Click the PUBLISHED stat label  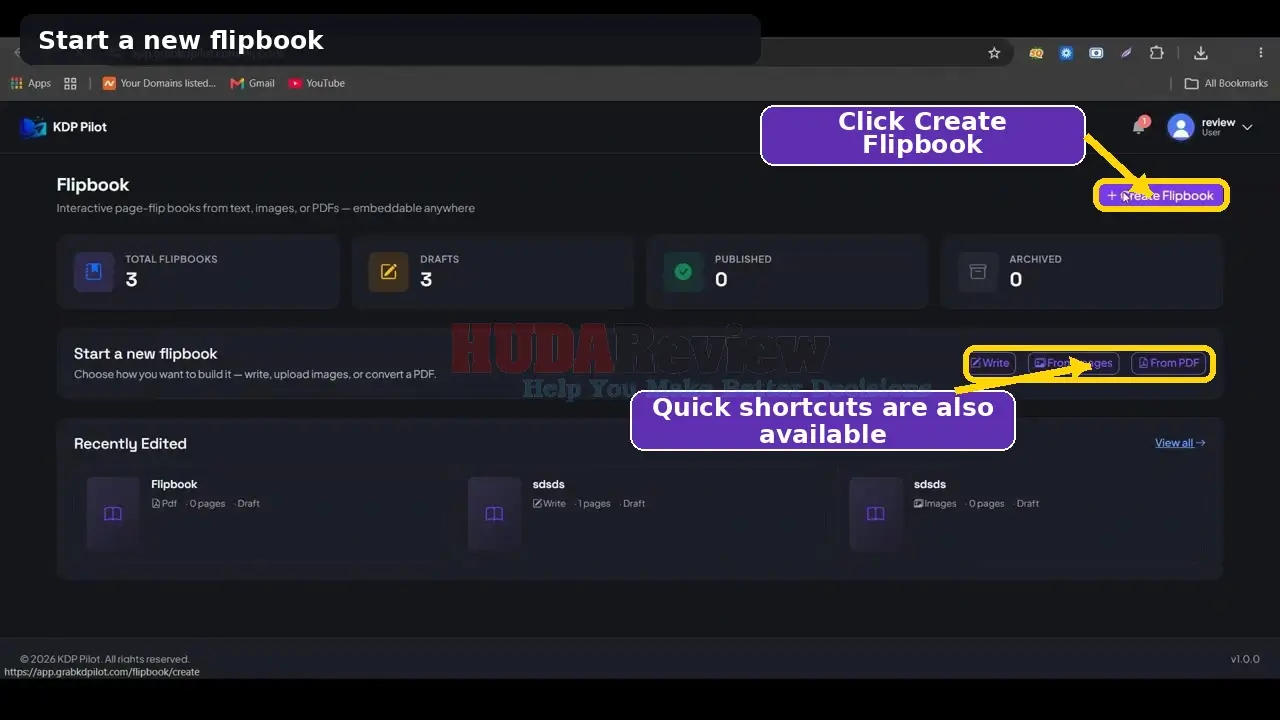tap(743, 259)
